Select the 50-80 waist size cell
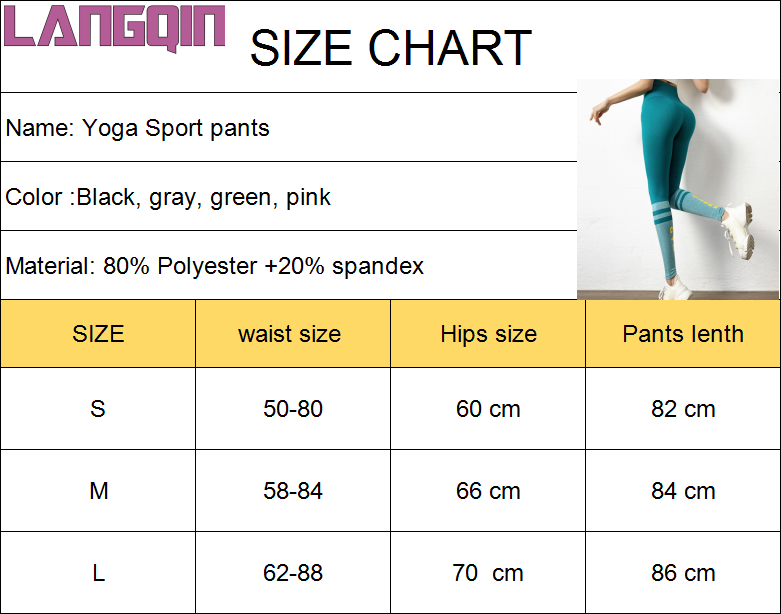The image size is (781, 614). pos(293,409)
